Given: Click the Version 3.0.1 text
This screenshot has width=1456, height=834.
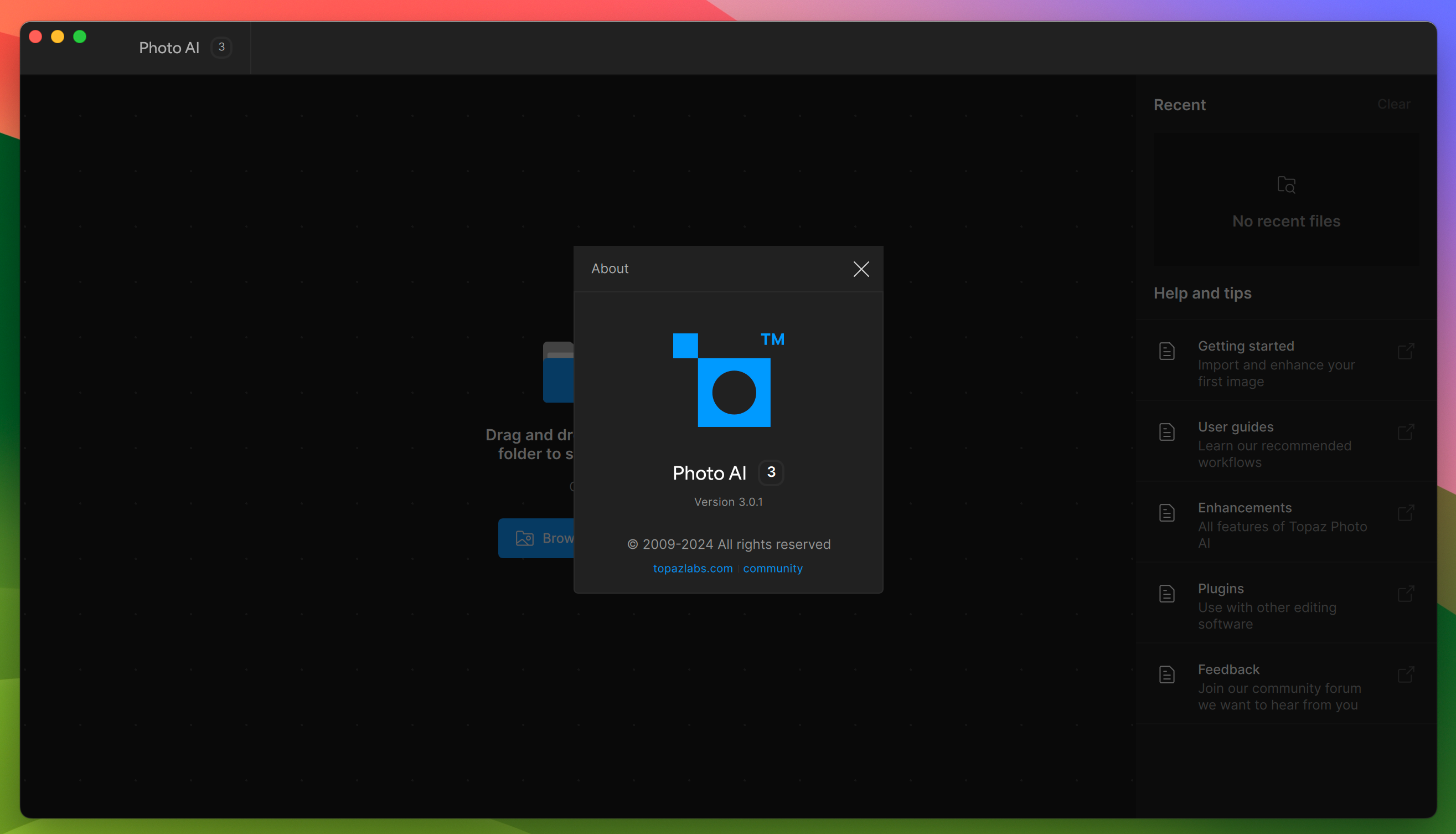Looking at the screenshot, I should pos(729,502).
